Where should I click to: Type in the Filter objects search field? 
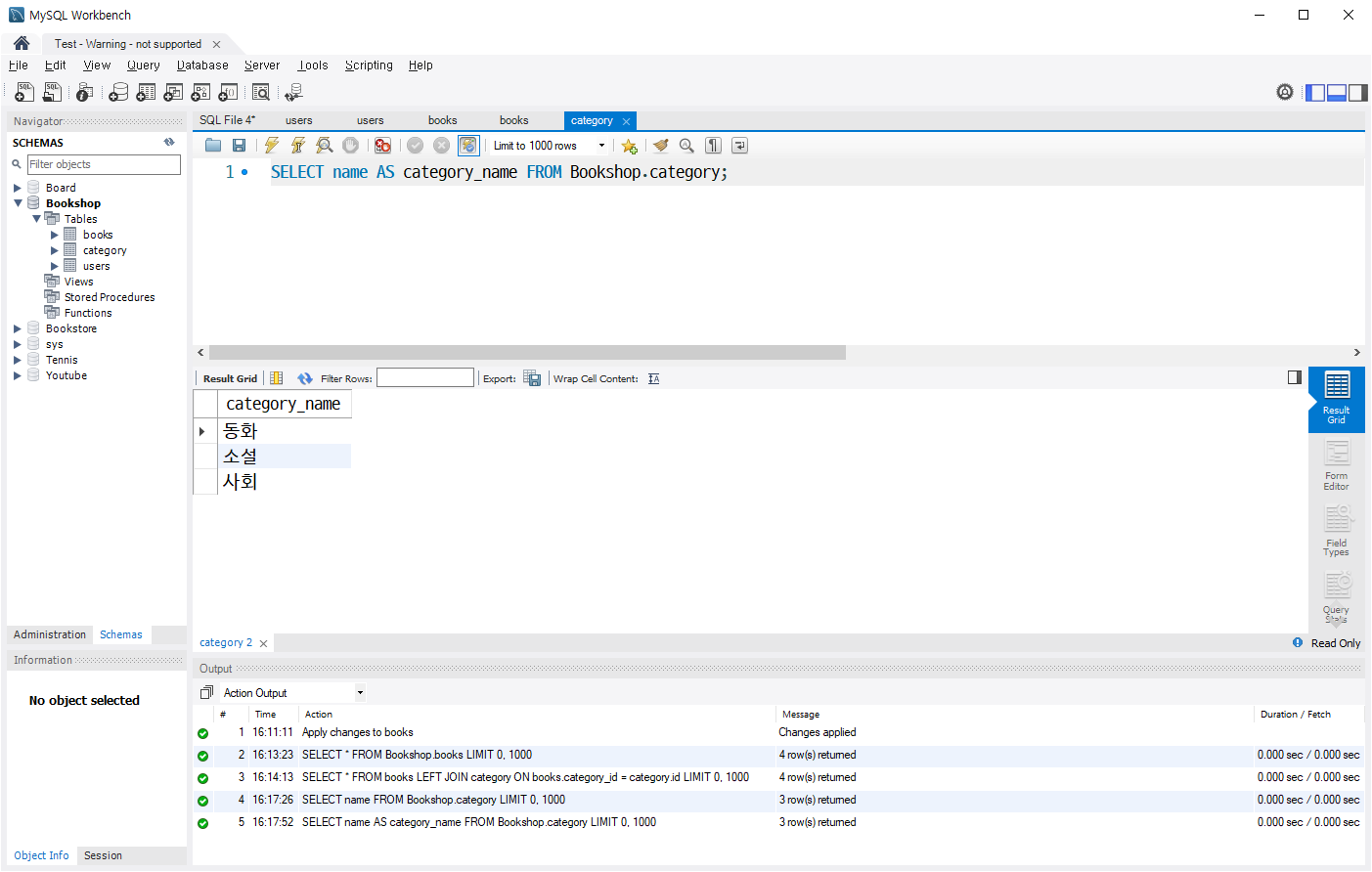click(104, 164)
